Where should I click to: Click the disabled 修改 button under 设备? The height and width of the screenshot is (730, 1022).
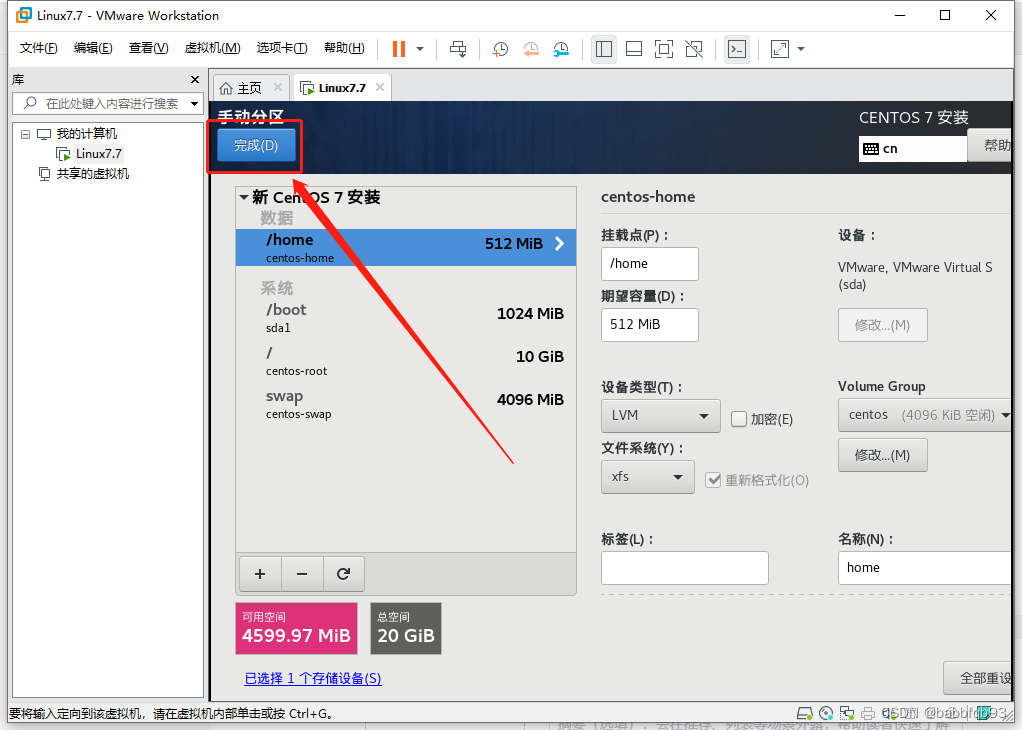883,325
